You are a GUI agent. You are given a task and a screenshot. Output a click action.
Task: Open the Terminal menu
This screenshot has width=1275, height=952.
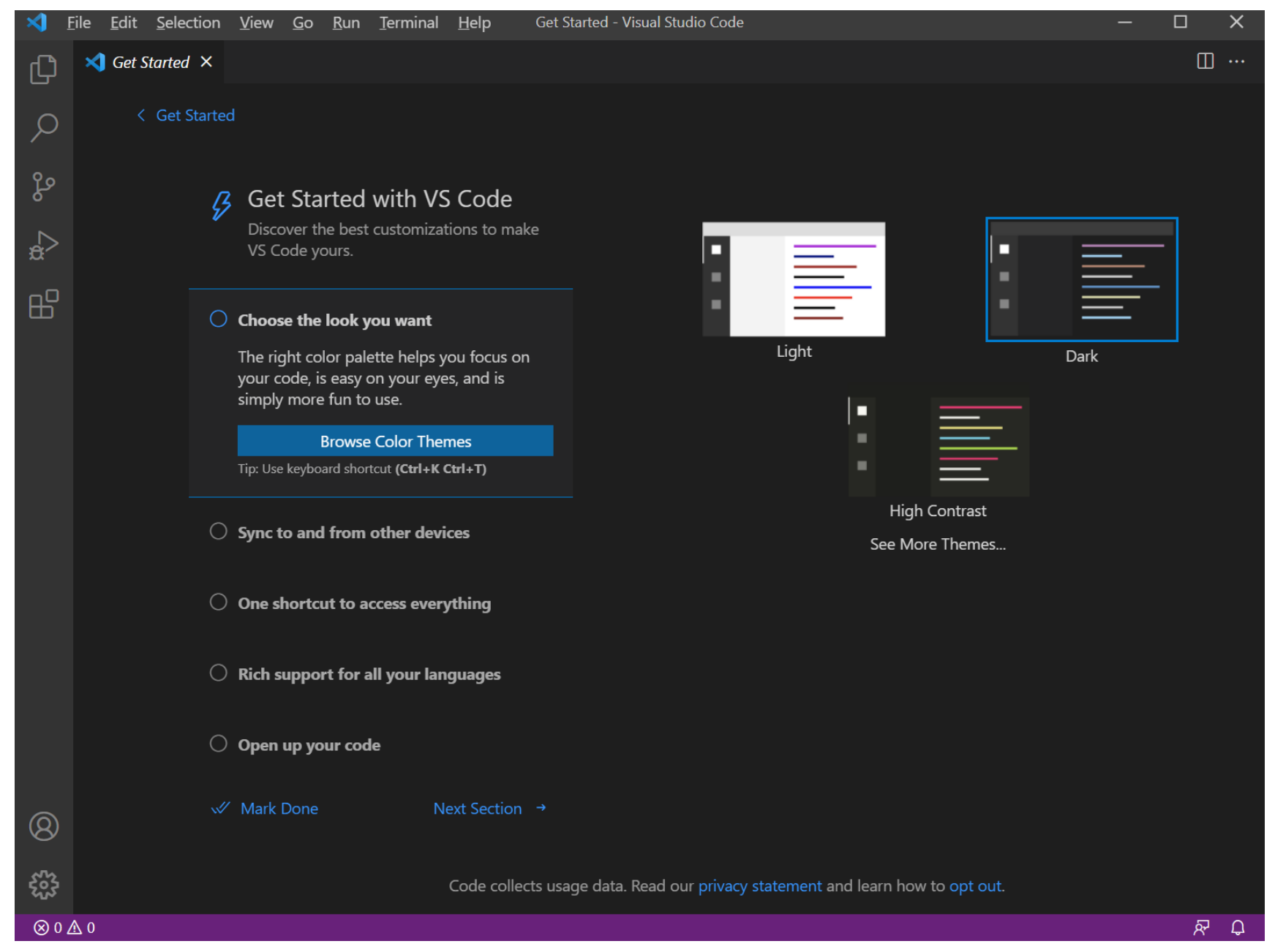[408, 23]
